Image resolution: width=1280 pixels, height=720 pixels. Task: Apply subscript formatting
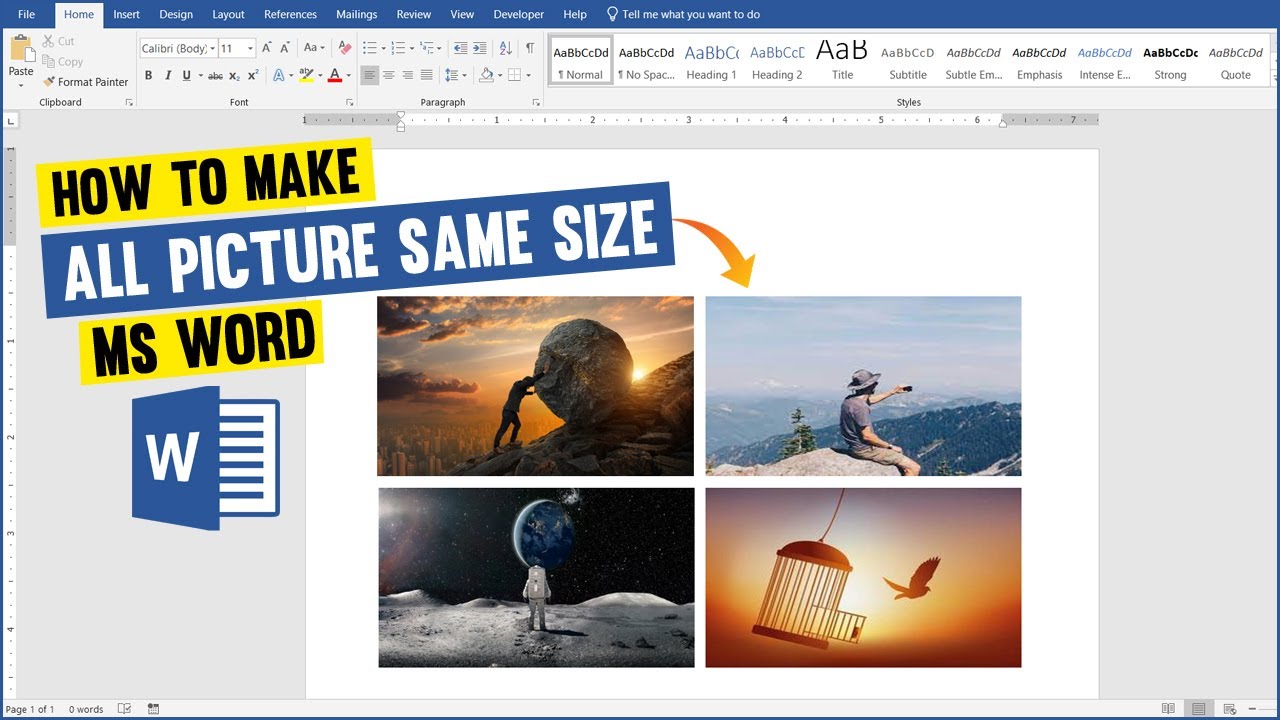pyautogui.click(x=234, y=75)
